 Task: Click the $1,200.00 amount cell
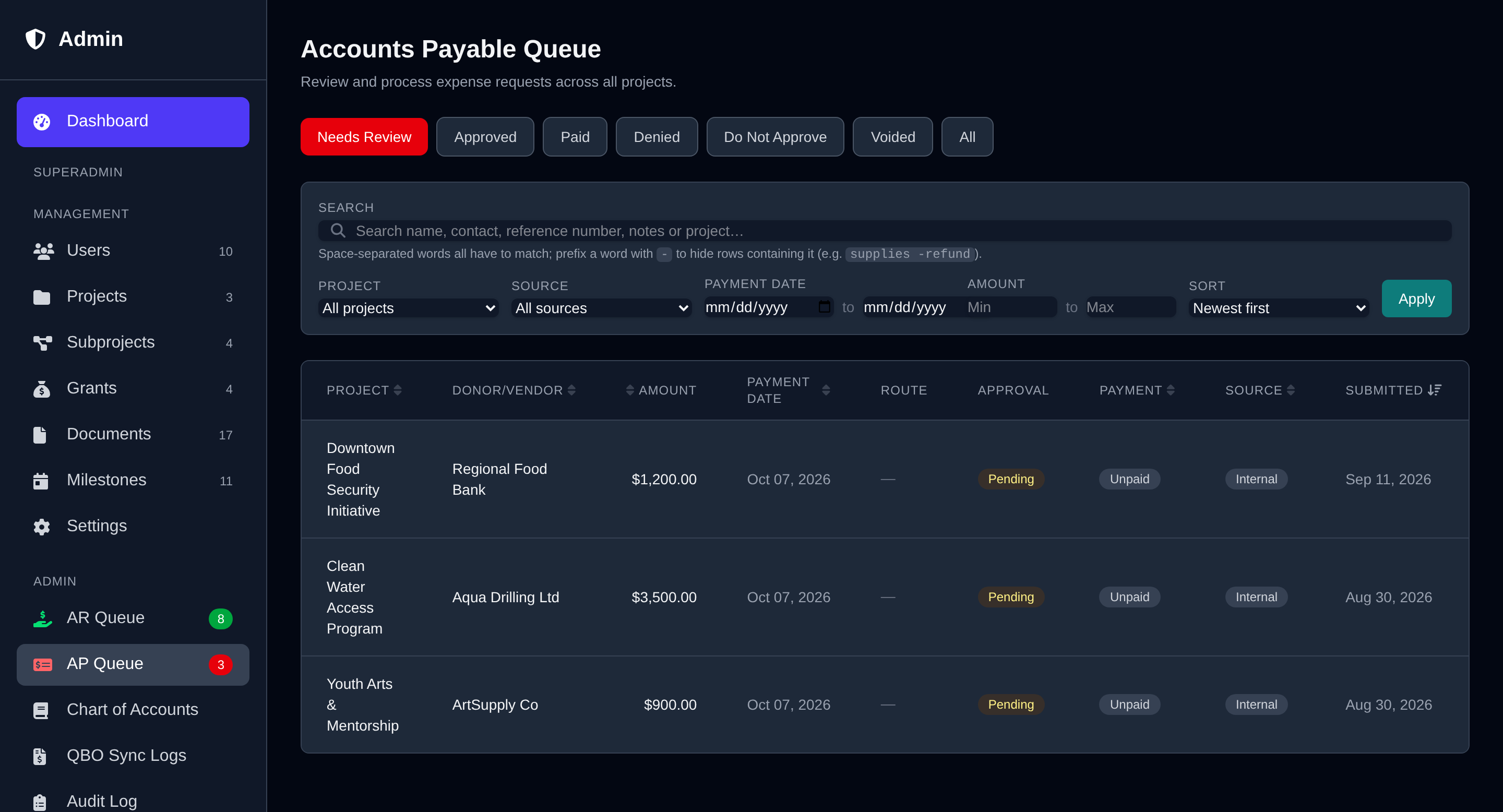(x=664, y=480)
